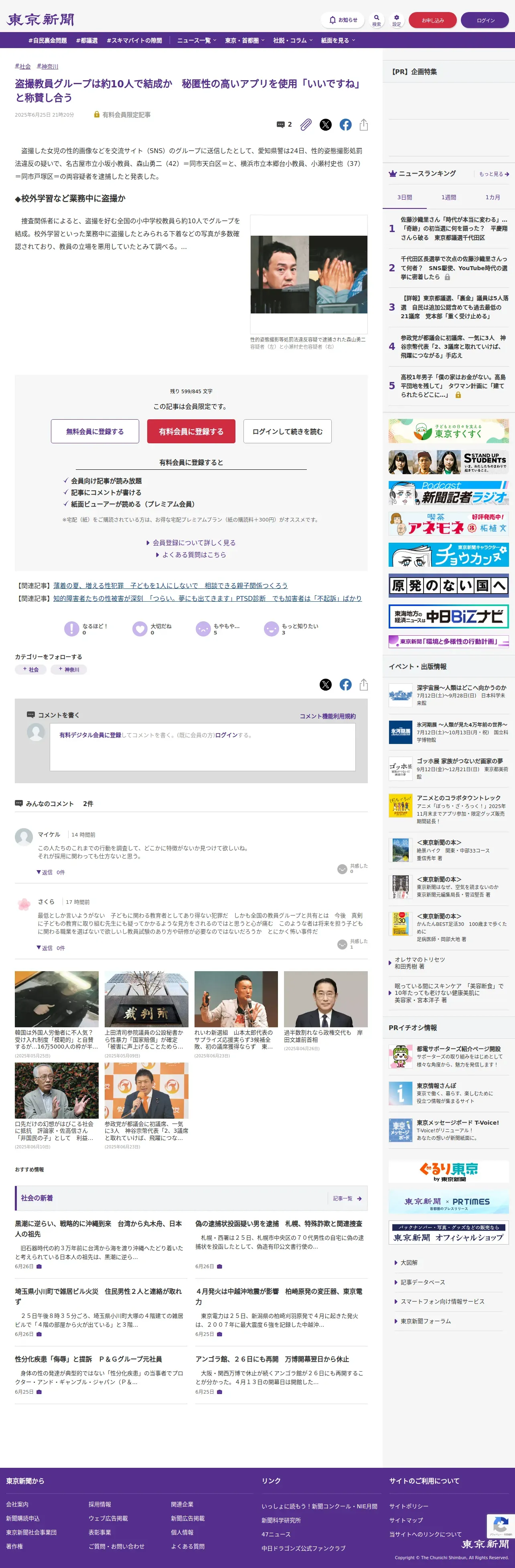The height and width of the screenshot is (1568, 515).
Task: Open comments via speech bubble icon near headline
Action: pos(284,124)
